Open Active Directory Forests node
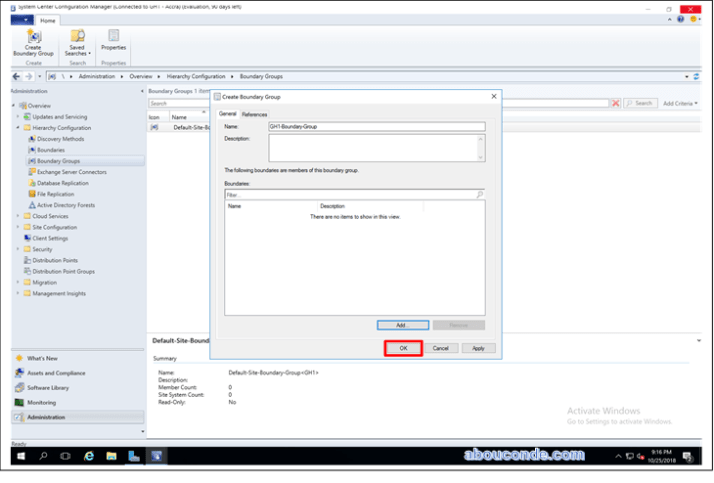Screen dimensions: 714x483 pyautogui.click(x=66, y=205)
